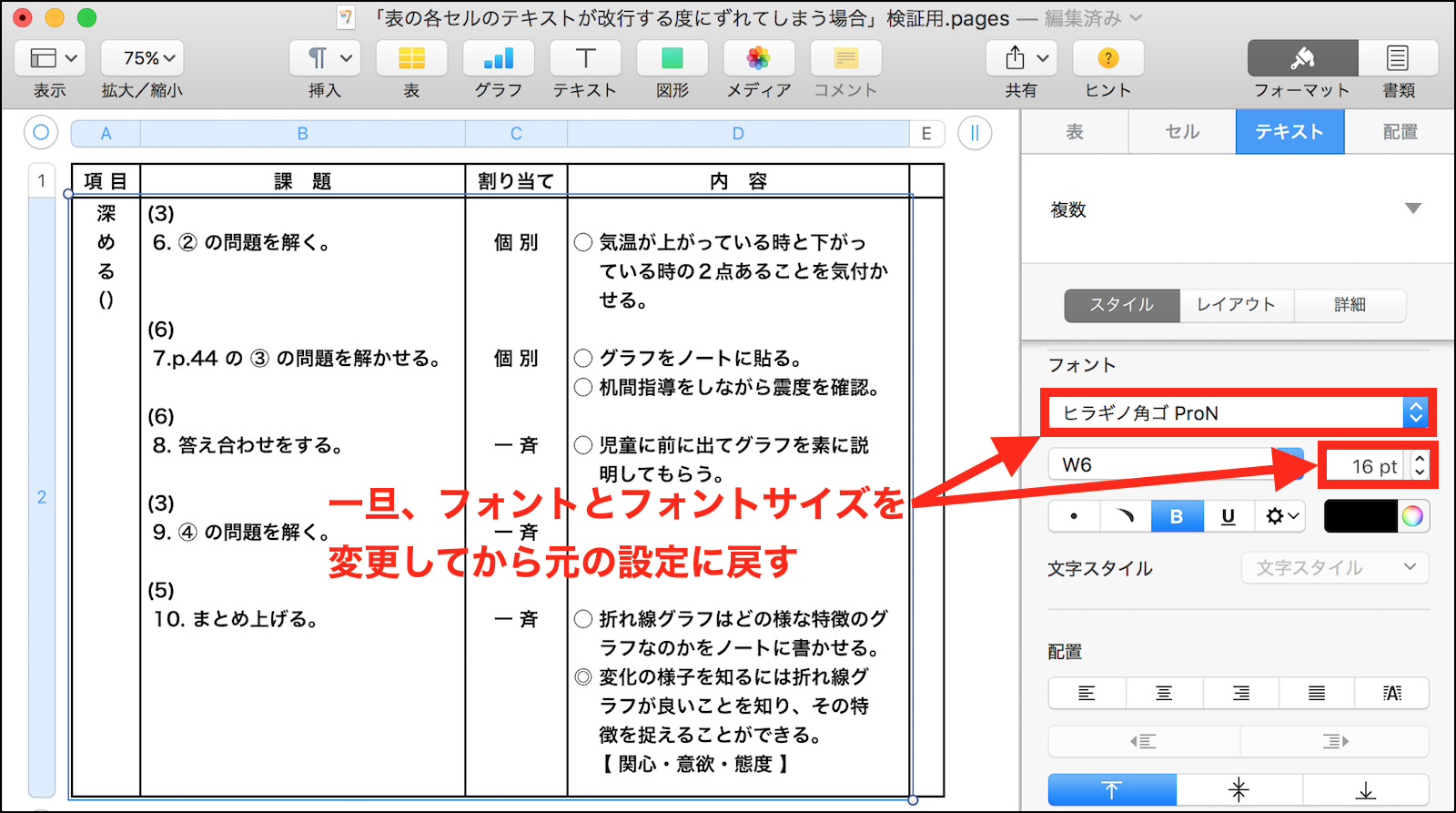Select the レイアウト segment button
The image size is (1456, 813).
pos(1236,305)
